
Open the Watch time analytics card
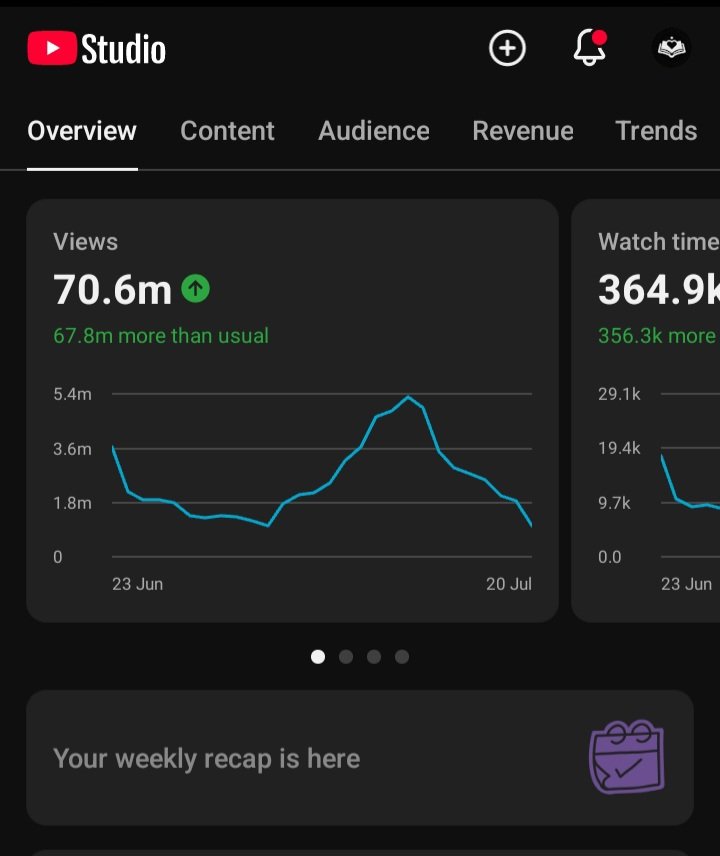[x=646, y=411]
